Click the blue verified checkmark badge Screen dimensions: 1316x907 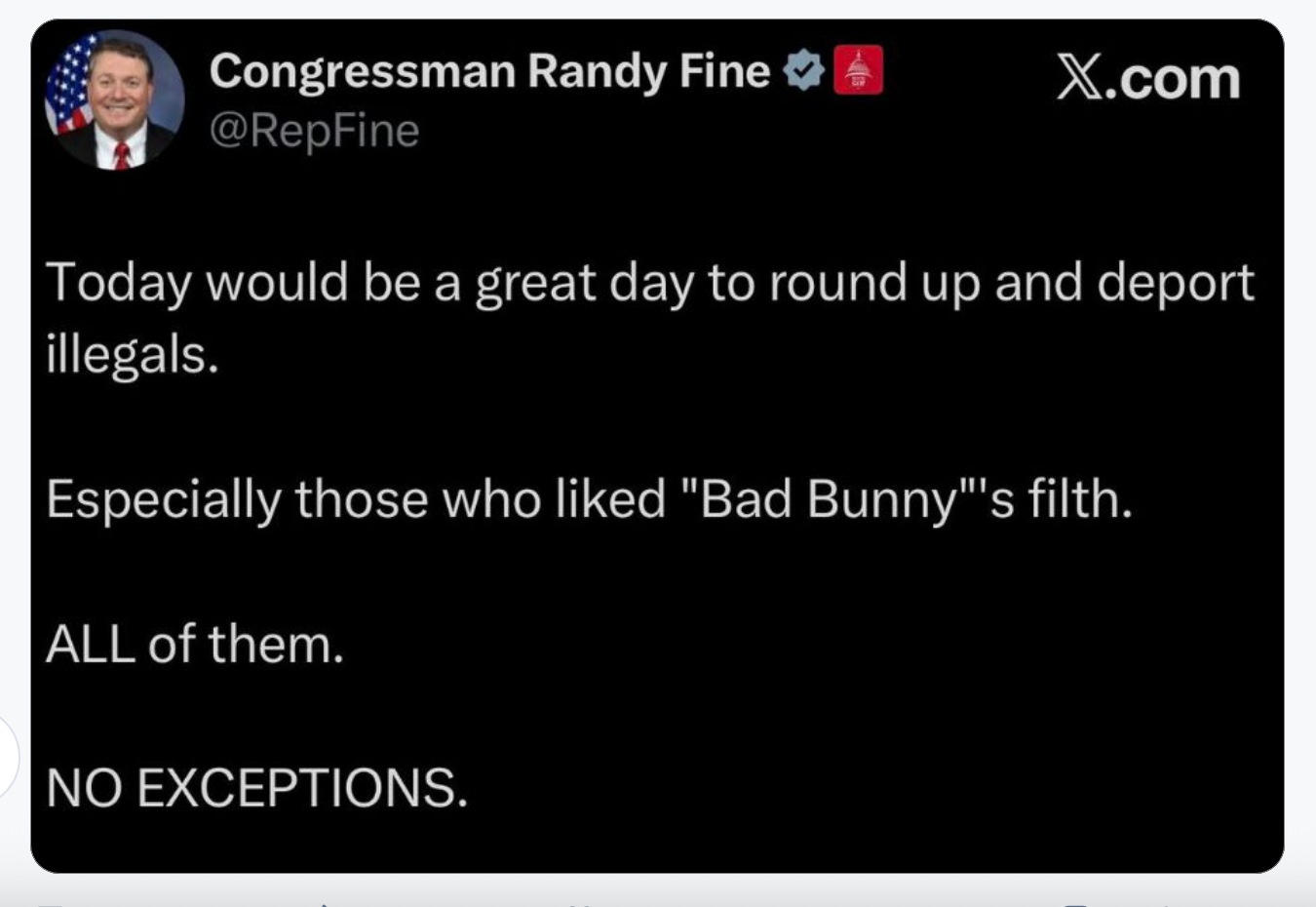pos(804,70)
